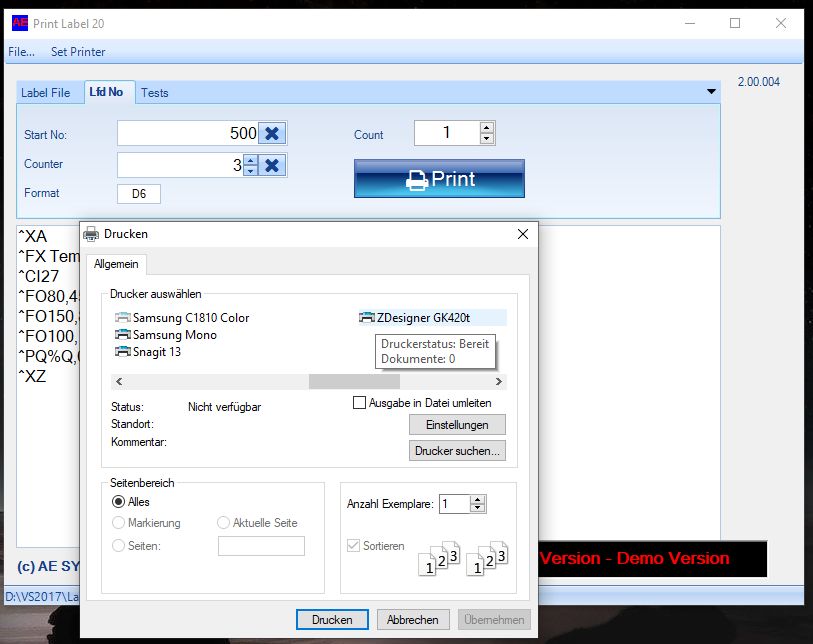813x644 pixels.
Task: Click into the Counter input field
Action: tap(180, 165)
